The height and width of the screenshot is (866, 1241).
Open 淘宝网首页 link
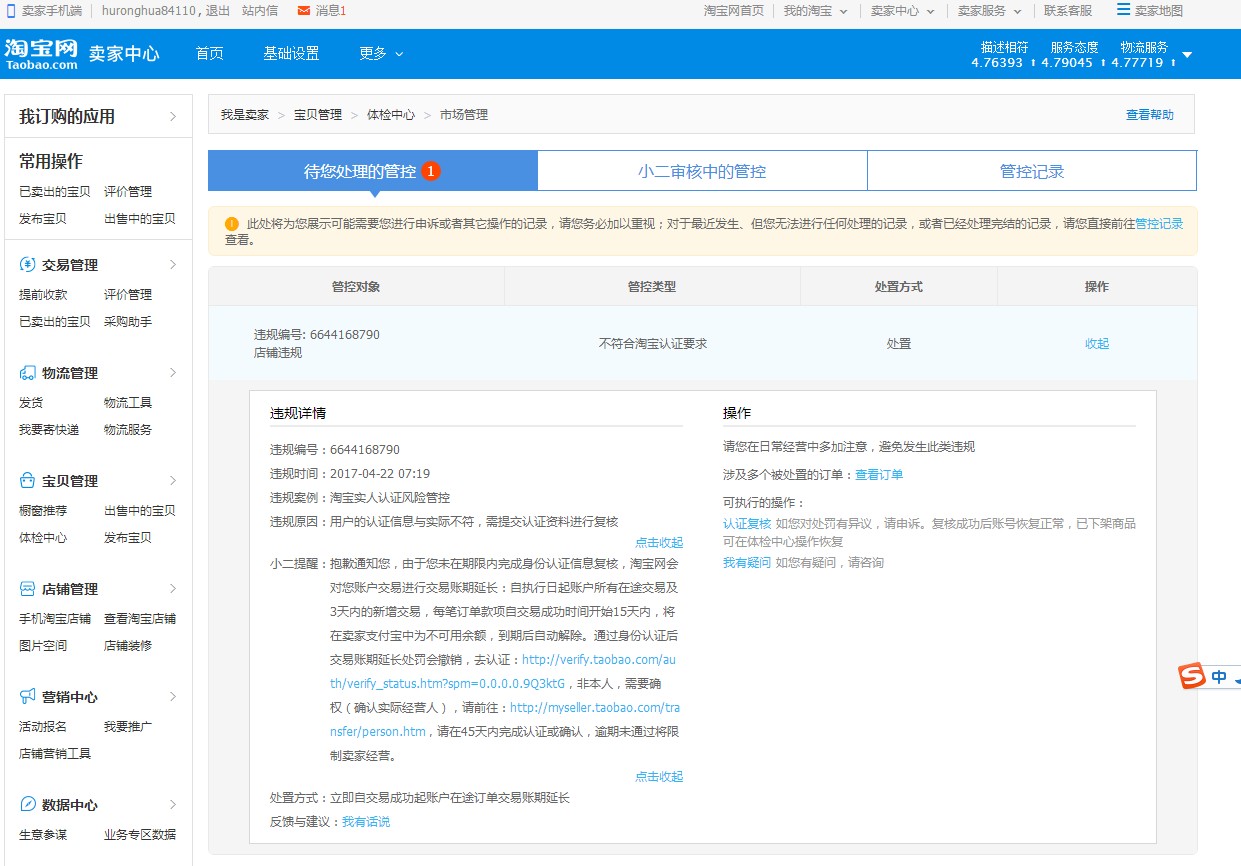click(x=734, y=11)
